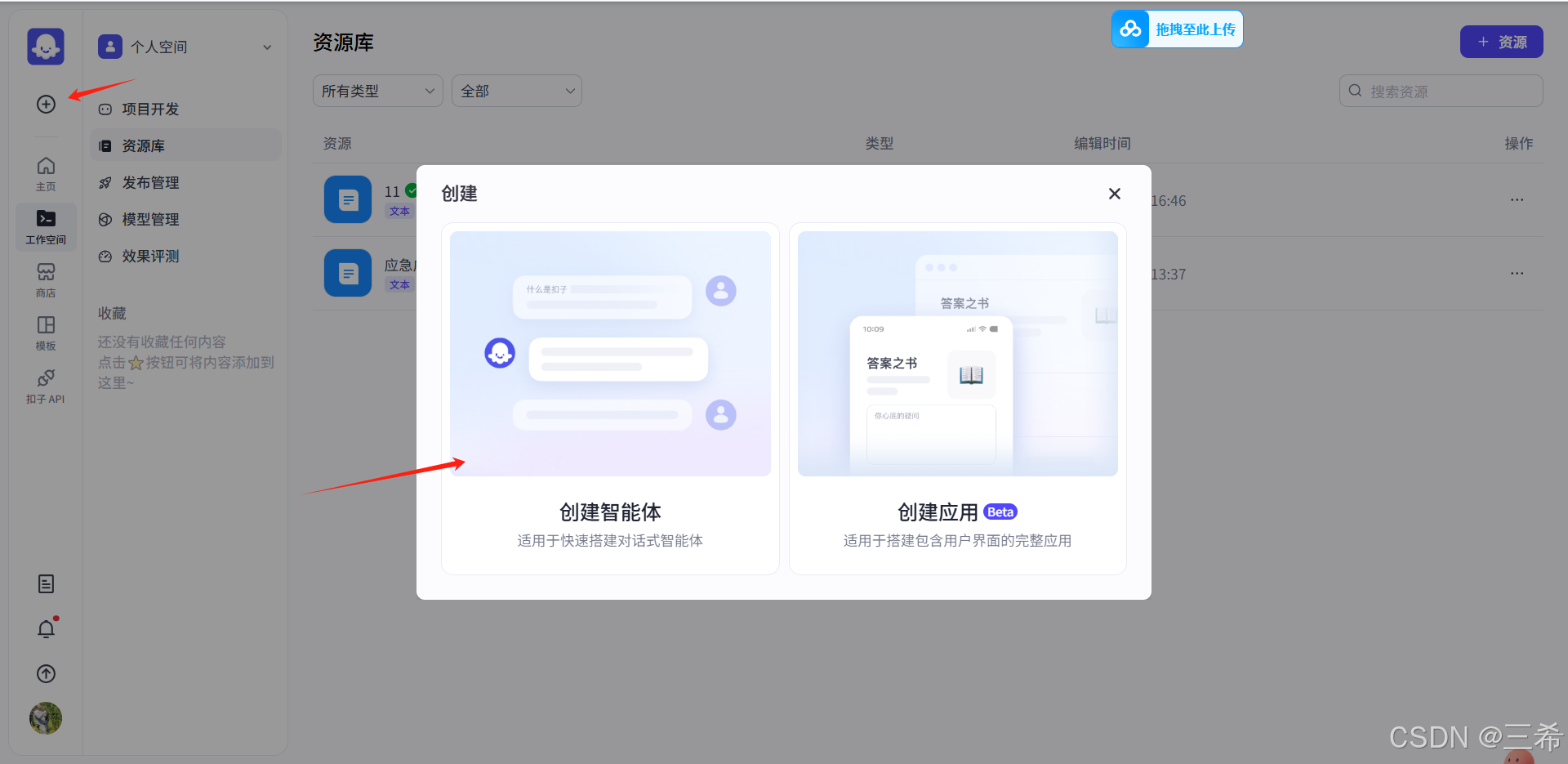Image resolution: width=1568 pixels, height=764 pixels.
Task: Select 模型管理 in the side menu
Action: [x=186, y=219]
